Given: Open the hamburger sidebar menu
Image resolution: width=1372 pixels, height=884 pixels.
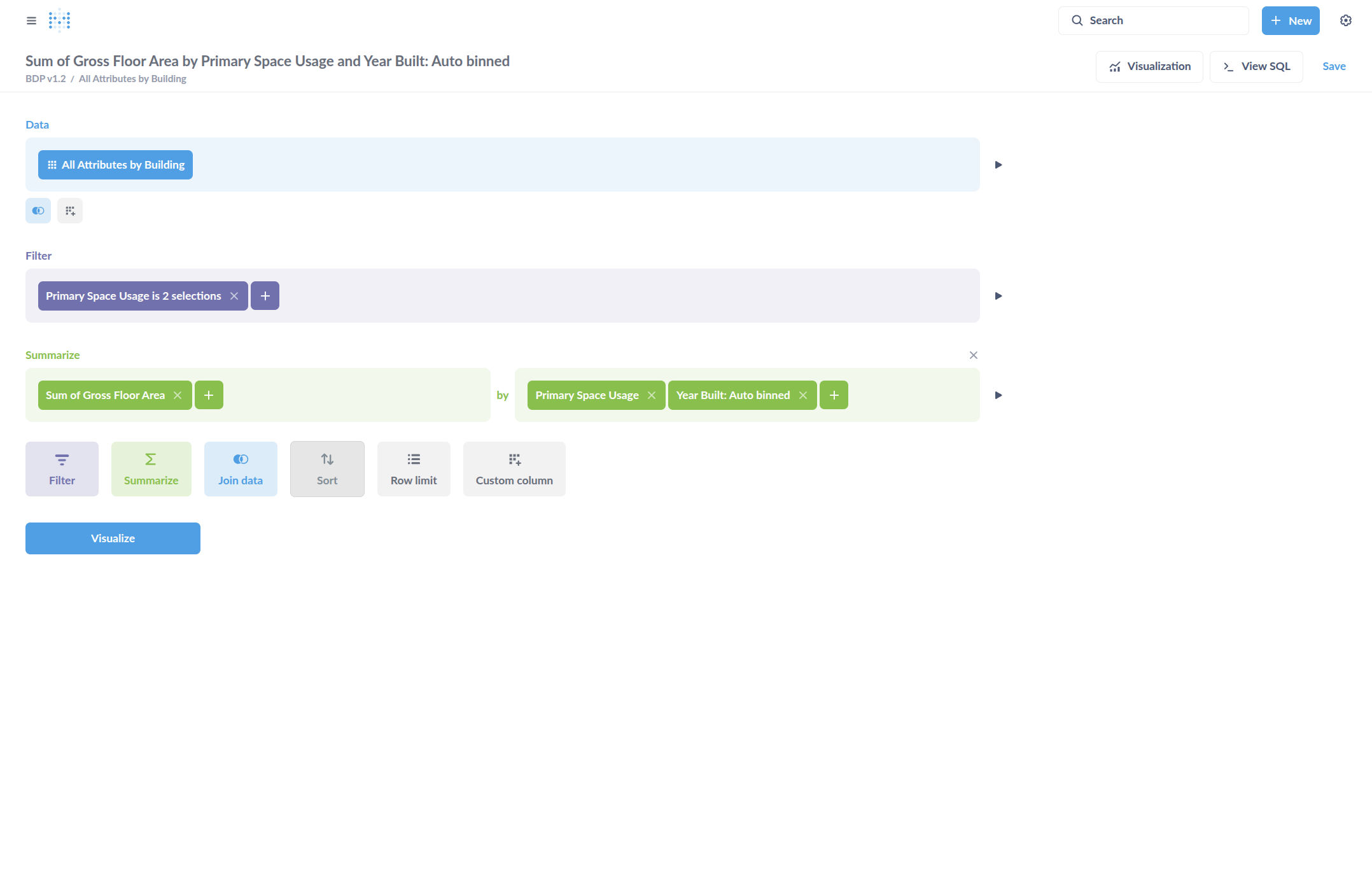Looking at the screenshot, I should [x=31, y=20].
